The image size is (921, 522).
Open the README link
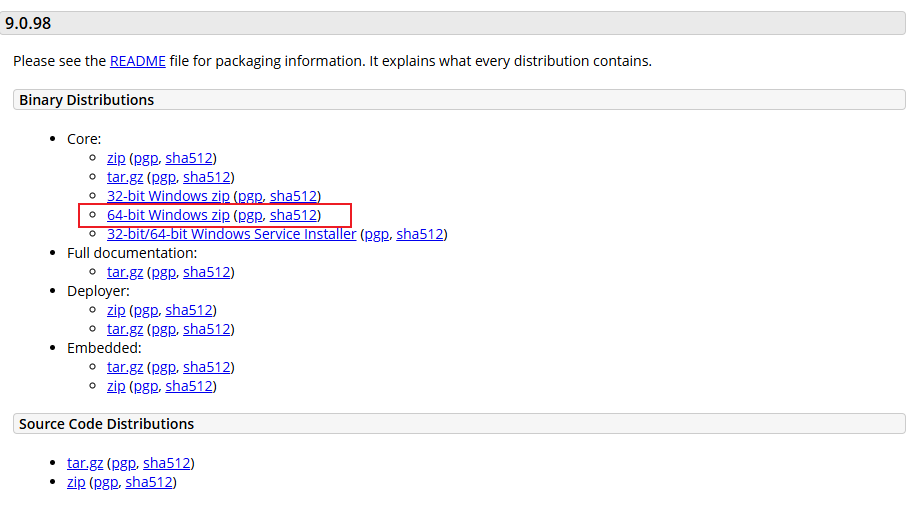tap(137, 61)
